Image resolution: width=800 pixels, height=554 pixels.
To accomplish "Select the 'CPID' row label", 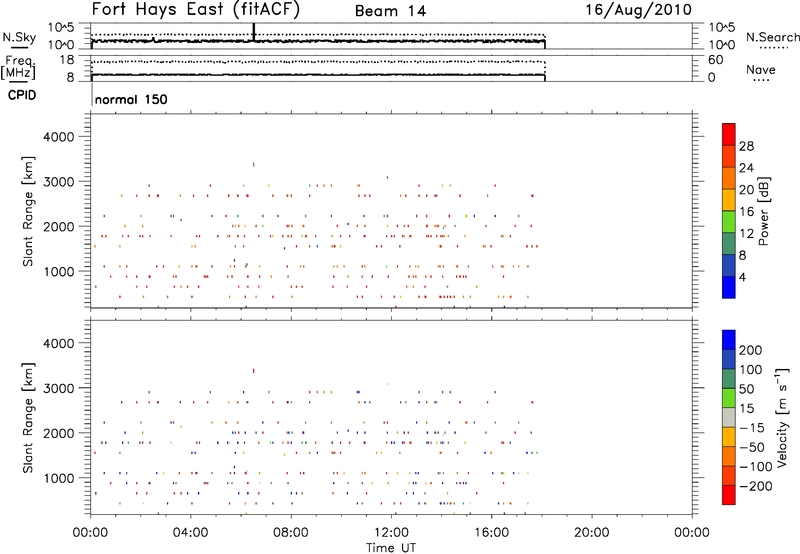I will (22, 95).
